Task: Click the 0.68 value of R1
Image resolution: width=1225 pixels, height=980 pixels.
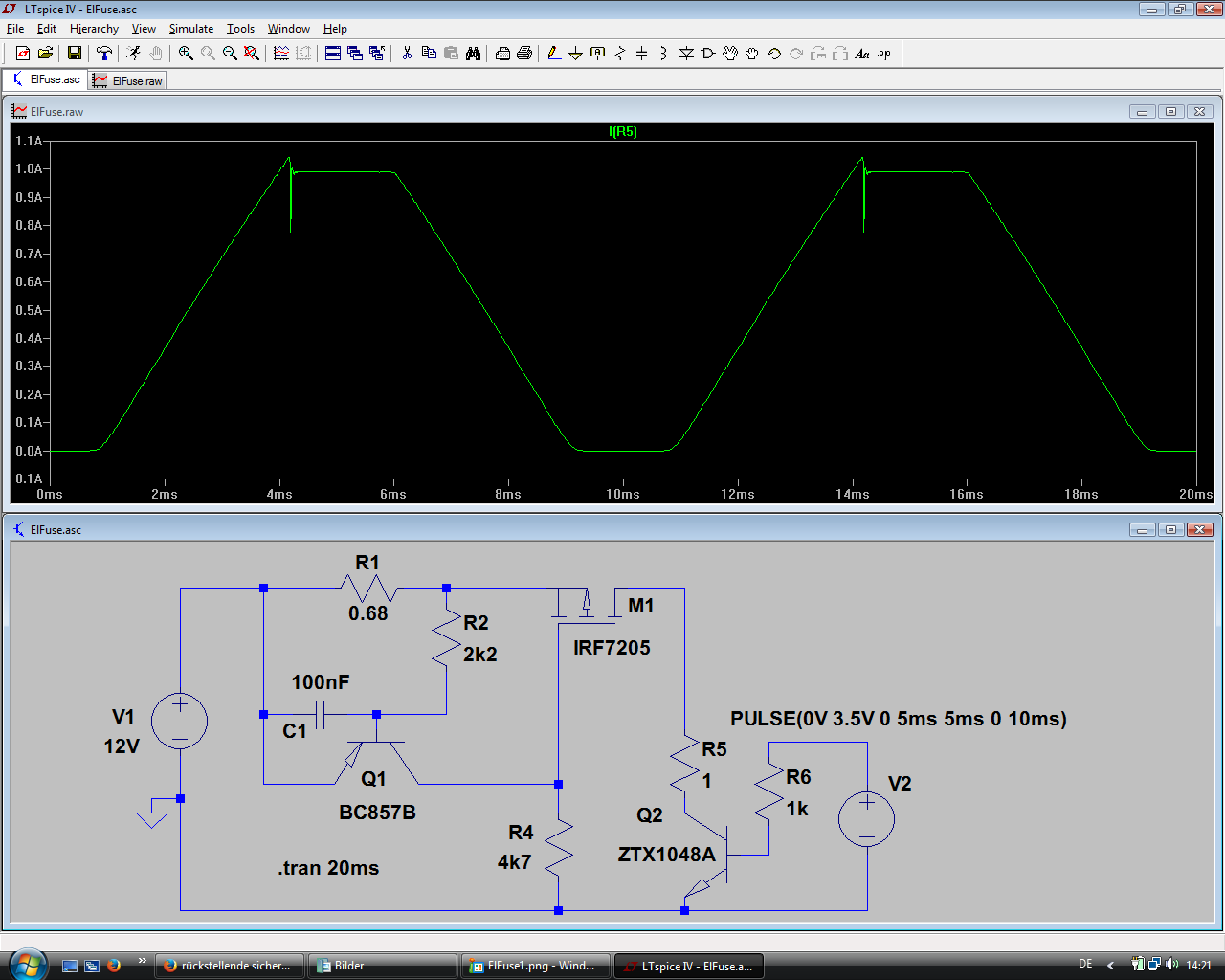Action: (368, 613)
